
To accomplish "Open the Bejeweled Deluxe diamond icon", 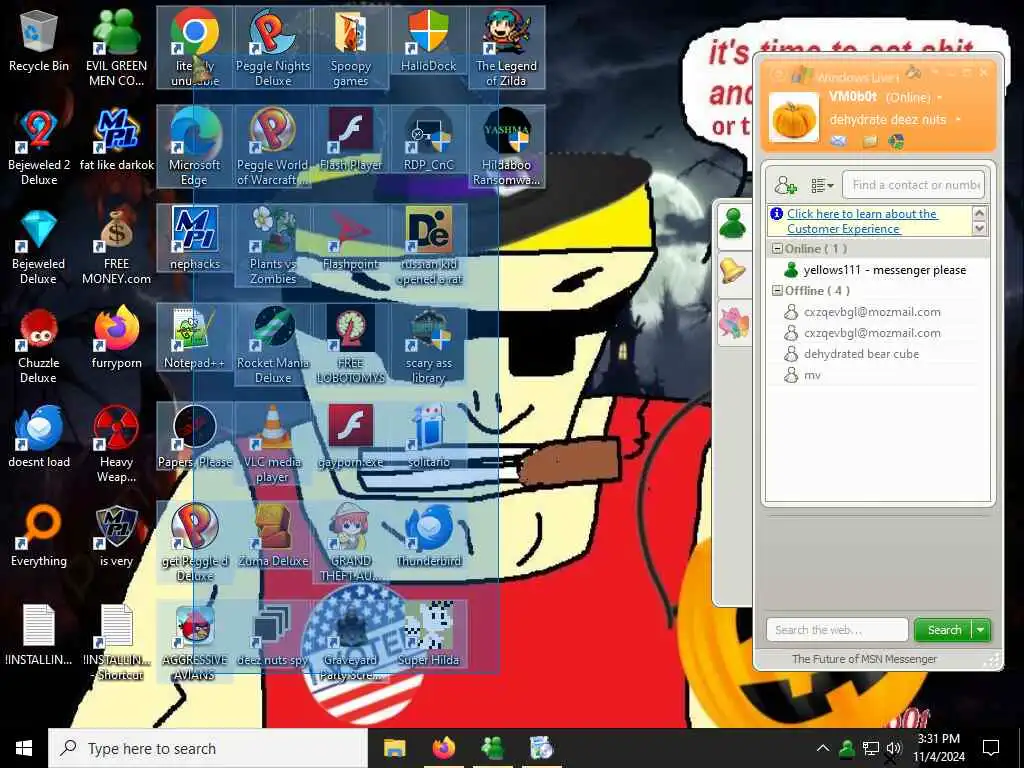I will tap(39, 246).
